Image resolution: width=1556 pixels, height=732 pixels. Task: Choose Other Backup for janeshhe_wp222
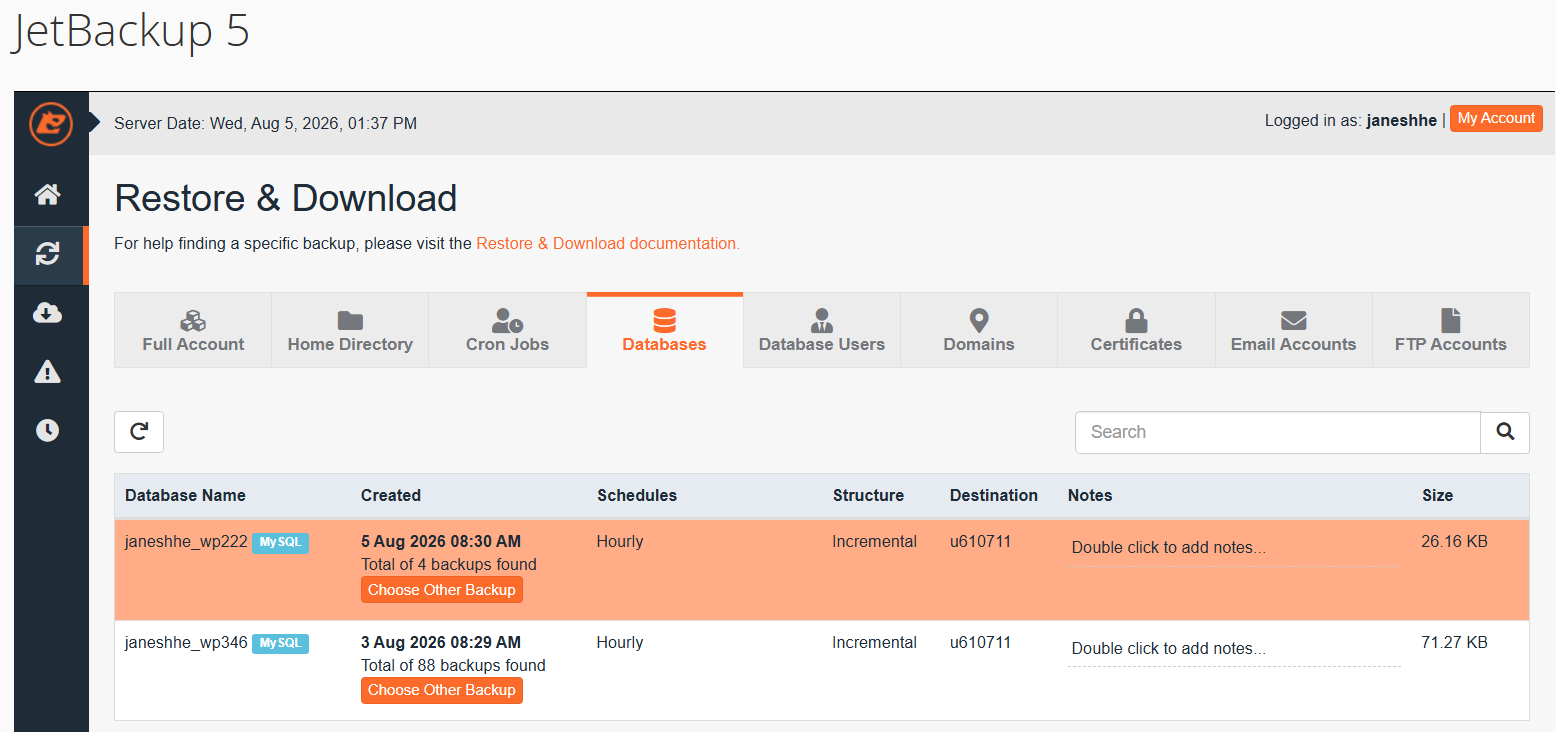(x=442, y=590)
